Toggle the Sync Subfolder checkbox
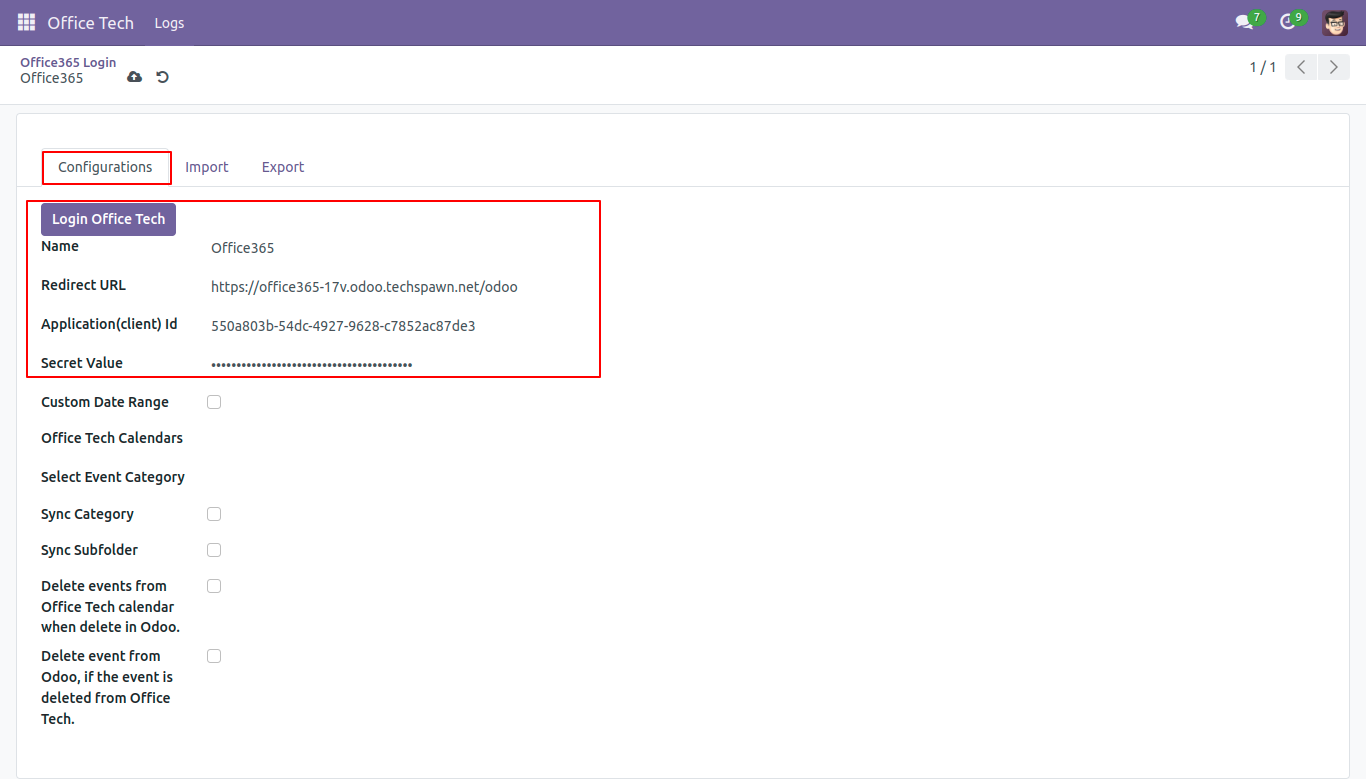This screenshot has width=1366, height=780. point(214,550)
